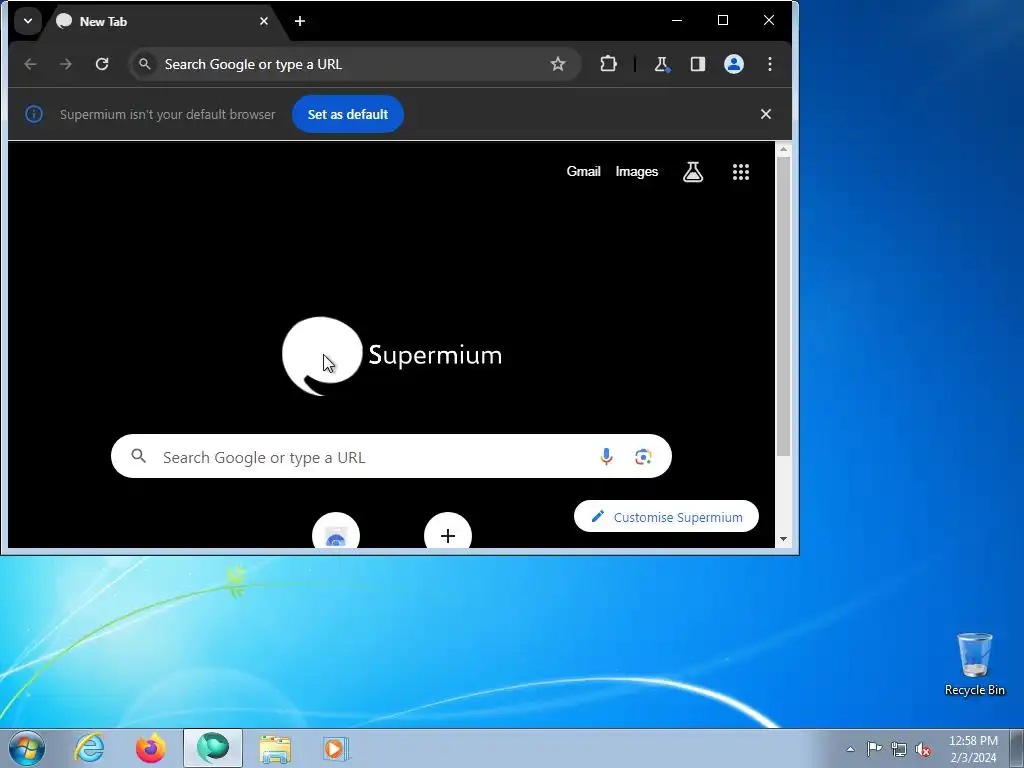Close the New Tab tab
The width and height of the screenshot is (1024, 768).
(x=264, y=22)
